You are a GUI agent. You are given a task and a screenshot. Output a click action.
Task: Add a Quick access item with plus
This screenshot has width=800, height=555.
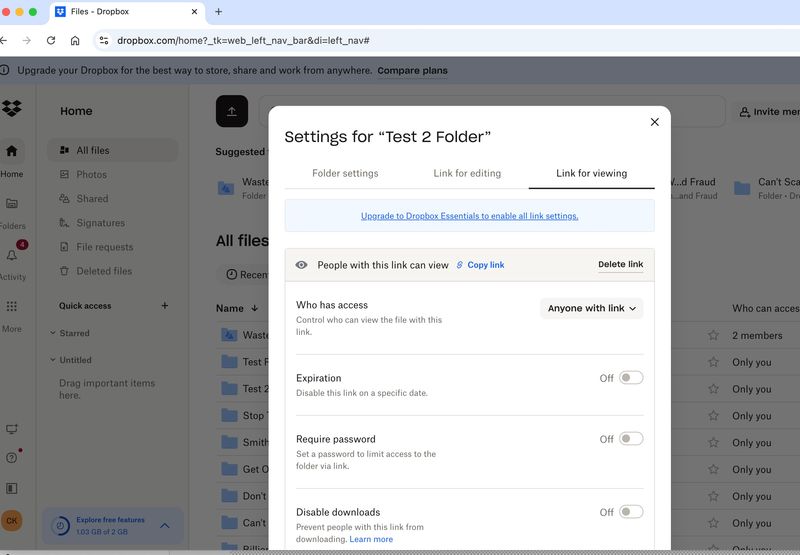tap(165, 306)
